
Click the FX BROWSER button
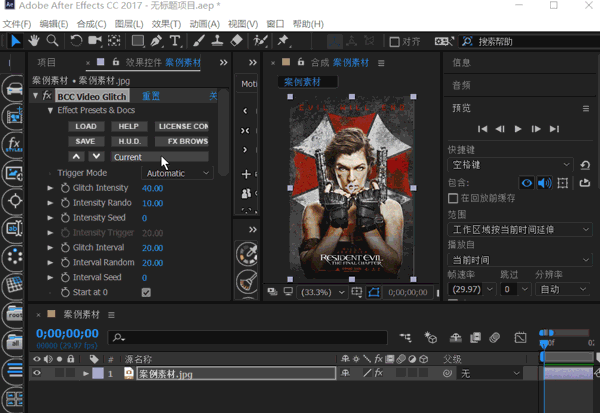click(x=182, y=141)
